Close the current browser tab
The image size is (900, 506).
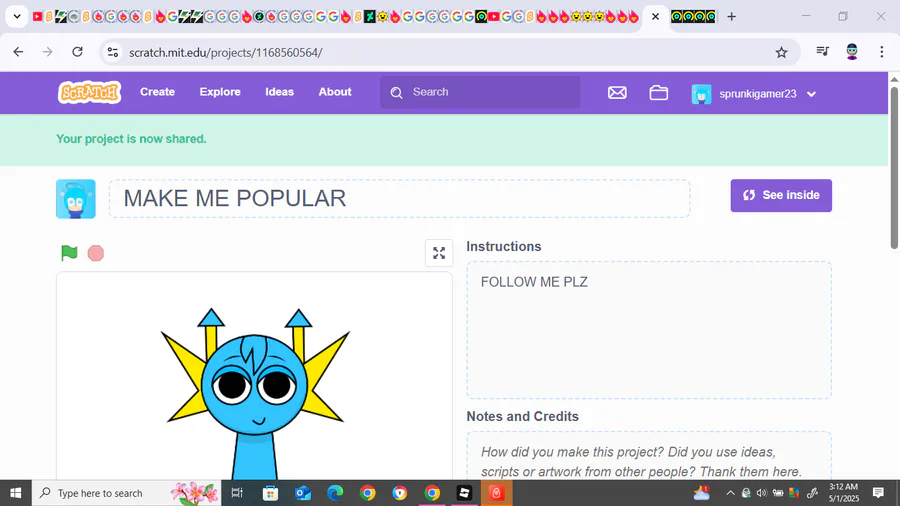click(x=655, y=17)
